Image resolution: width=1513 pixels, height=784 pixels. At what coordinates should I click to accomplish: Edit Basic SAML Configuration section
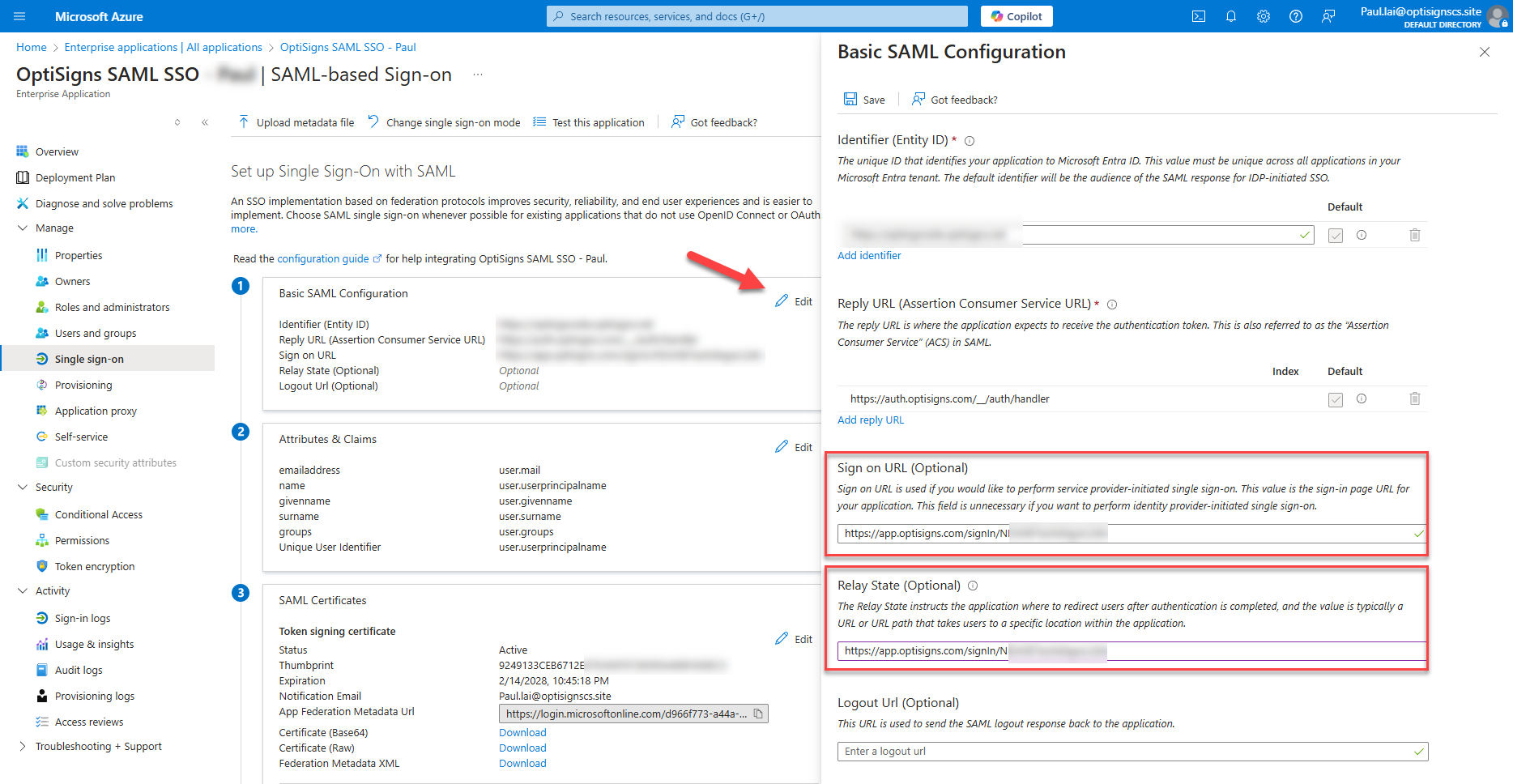coord(794,301)
